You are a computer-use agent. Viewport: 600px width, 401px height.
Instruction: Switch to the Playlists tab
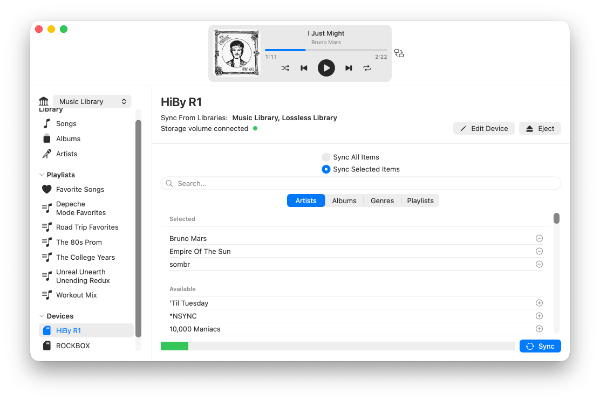click(420, 200)
